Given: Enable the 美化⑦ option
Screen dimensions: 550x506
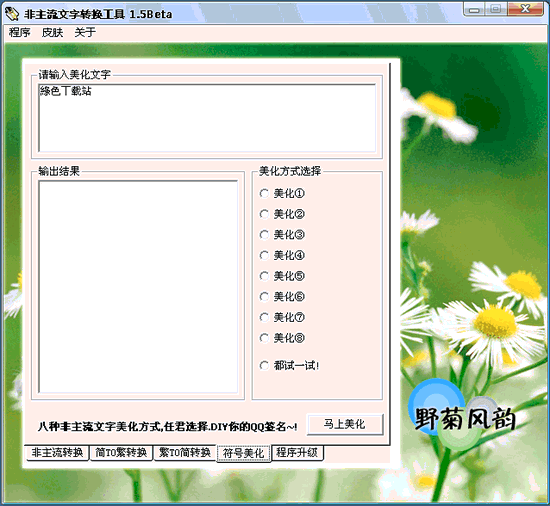Looking at the screenshot, I should point(282,317).
